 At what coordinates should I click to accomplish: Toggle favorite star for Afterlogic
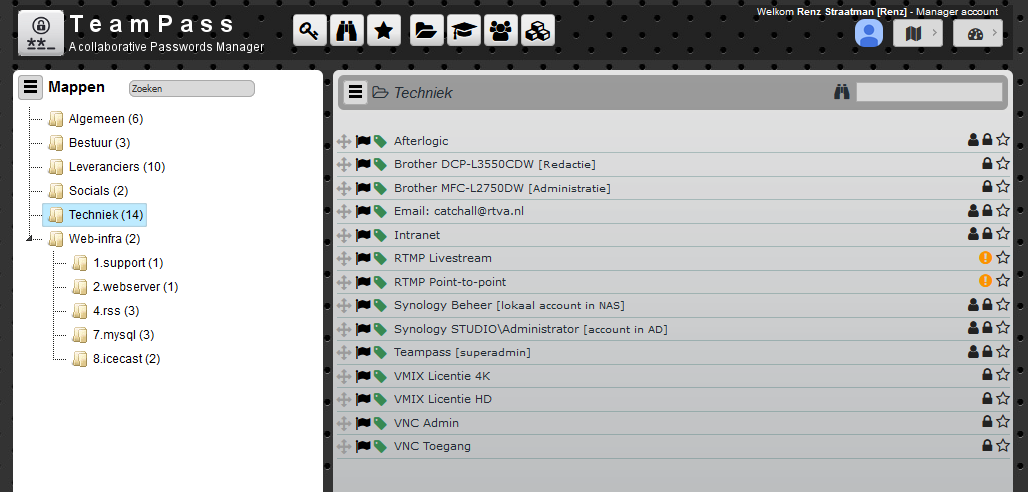tap(1003, 139)
